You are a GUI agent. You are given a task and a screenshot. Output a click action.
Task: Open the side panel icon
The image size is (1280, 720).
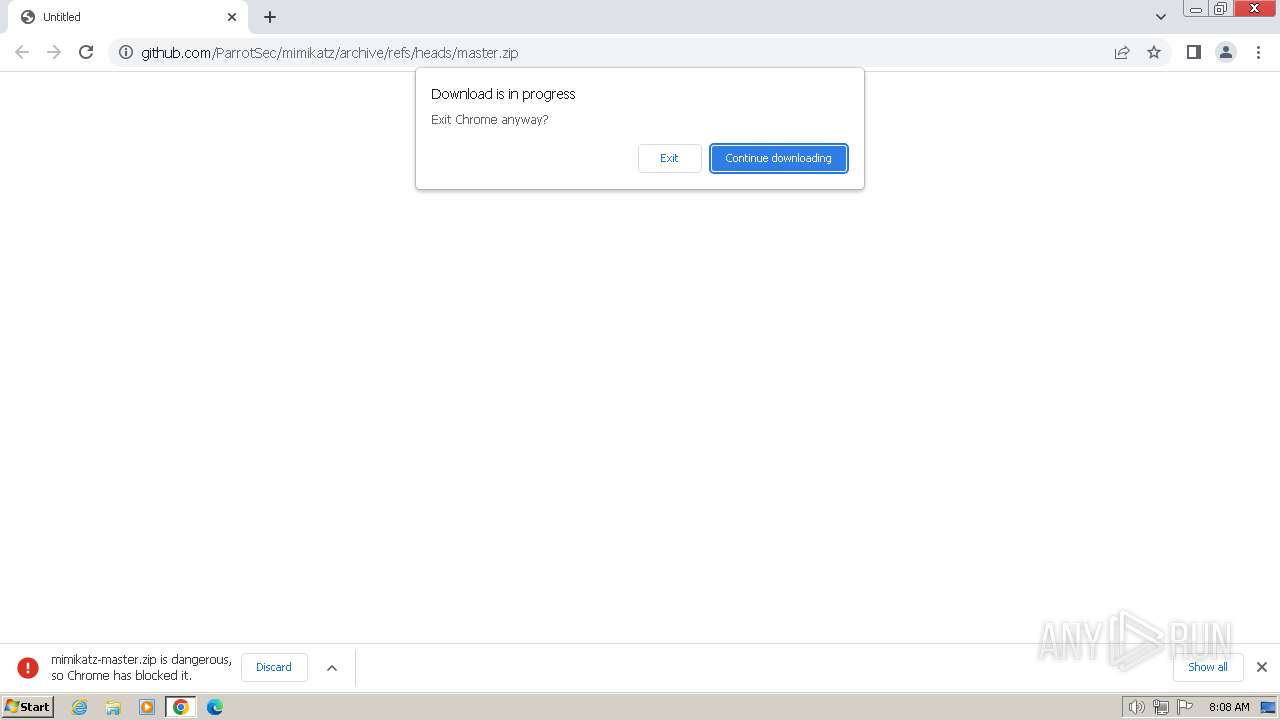[1193, 52]
